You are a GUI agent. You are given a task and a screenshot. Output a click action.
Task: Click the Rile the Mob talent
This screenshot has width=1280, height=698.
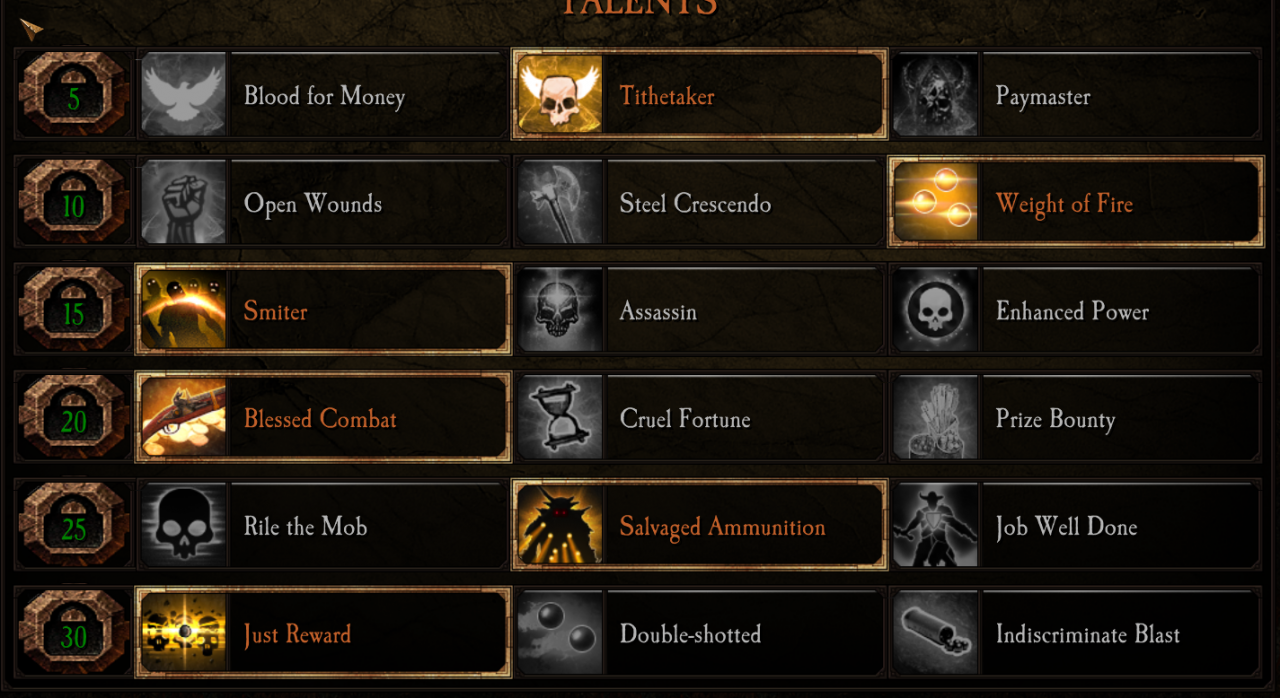coord(323,524)
